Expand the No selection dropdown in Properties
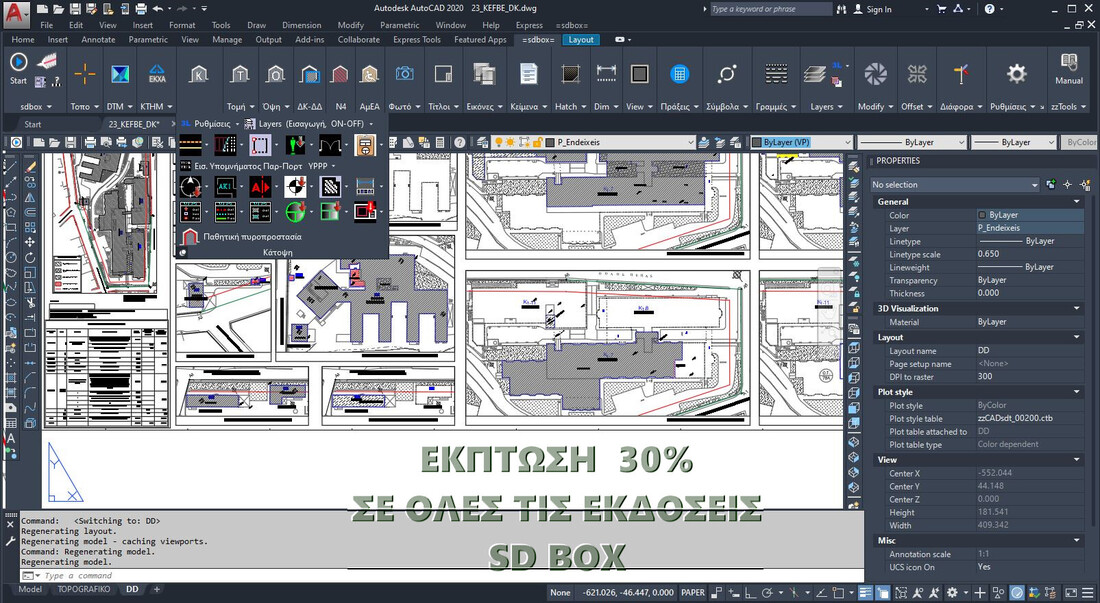This screenshot has width=1100, height=603. pyautogui.click(x=955, y=185)
